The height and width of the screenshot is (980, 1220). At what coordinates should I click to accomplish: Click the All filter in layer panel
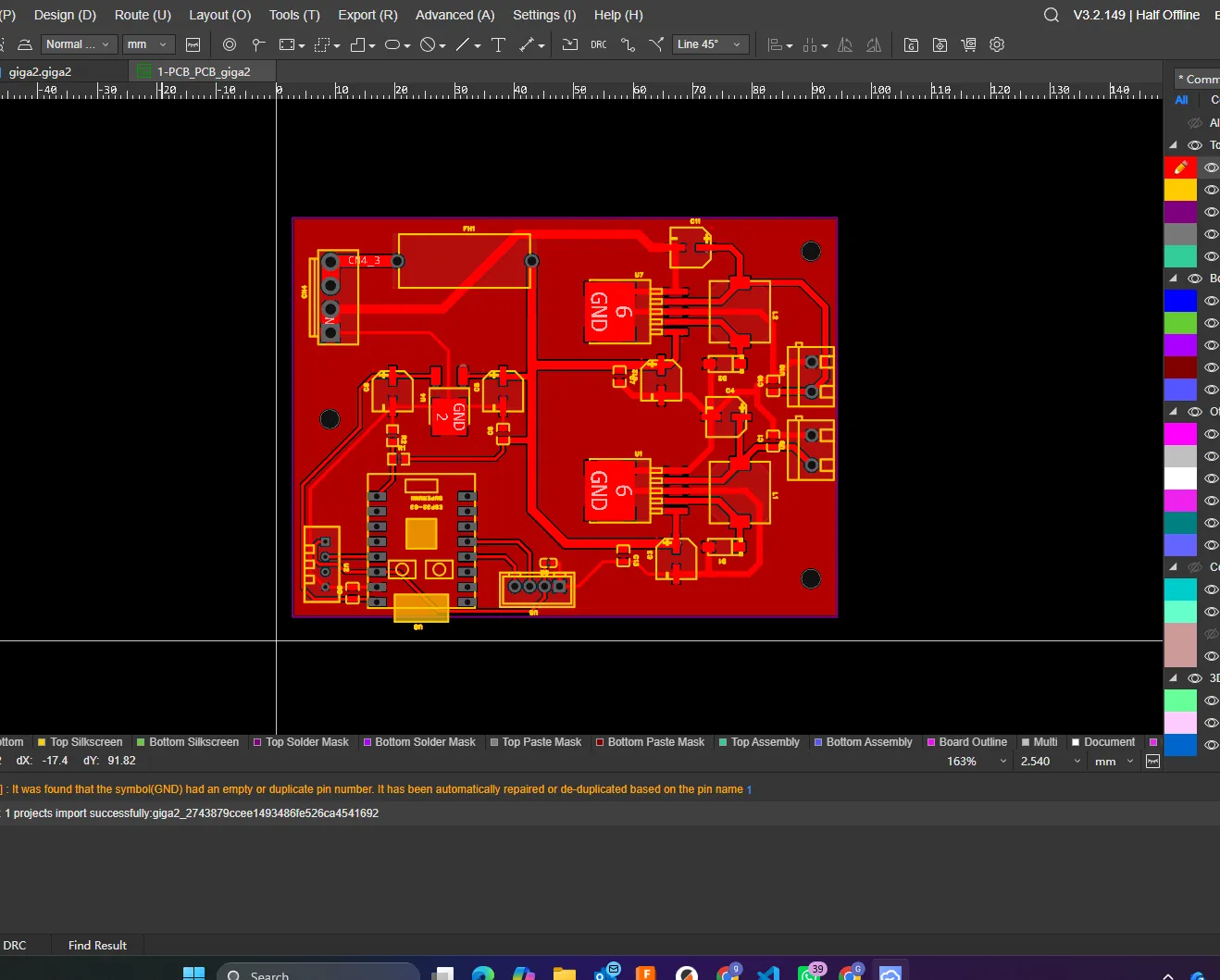click(1181, 100)
